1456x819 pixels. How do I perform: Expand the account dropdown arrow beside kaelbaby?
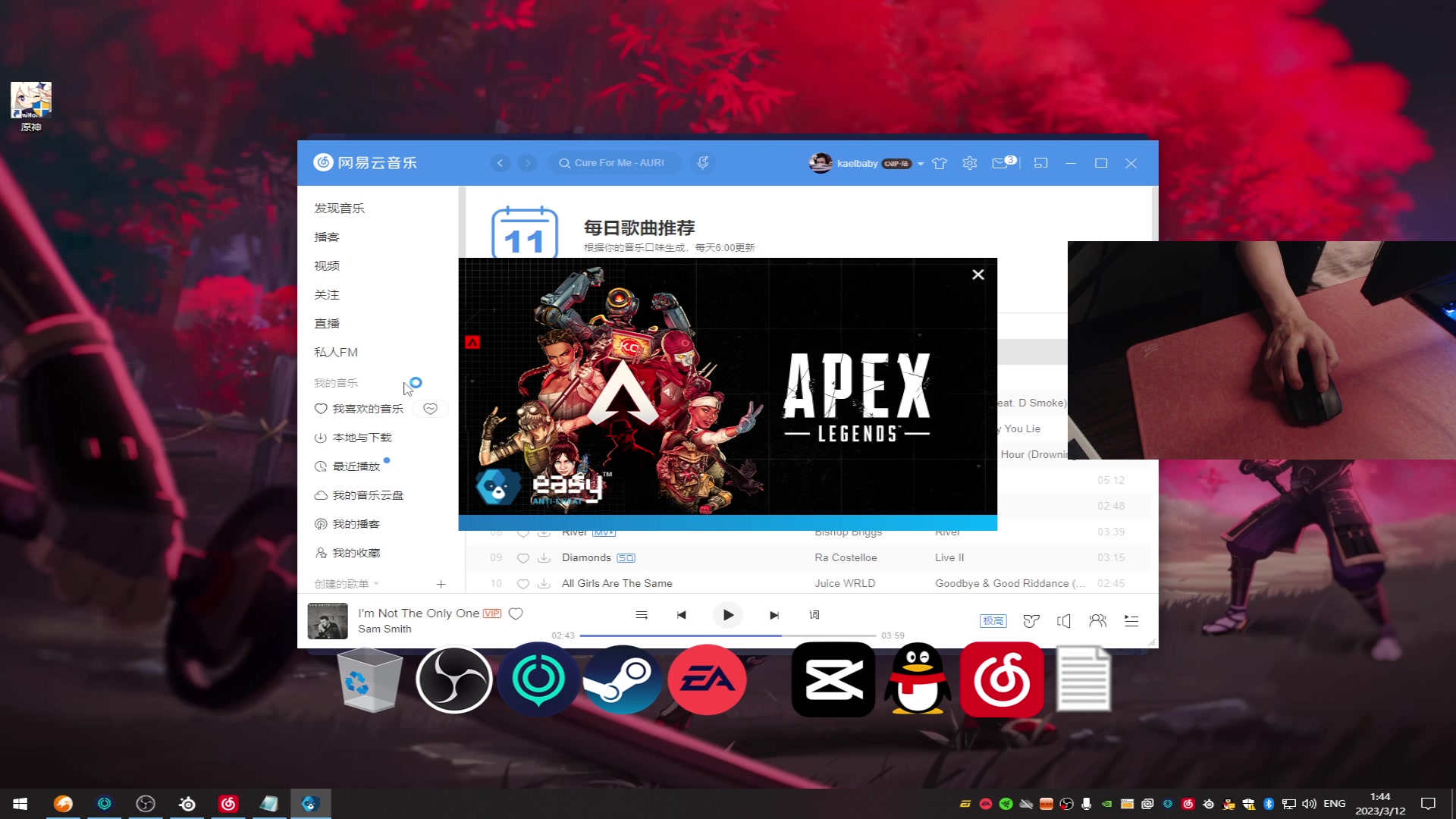921,164
